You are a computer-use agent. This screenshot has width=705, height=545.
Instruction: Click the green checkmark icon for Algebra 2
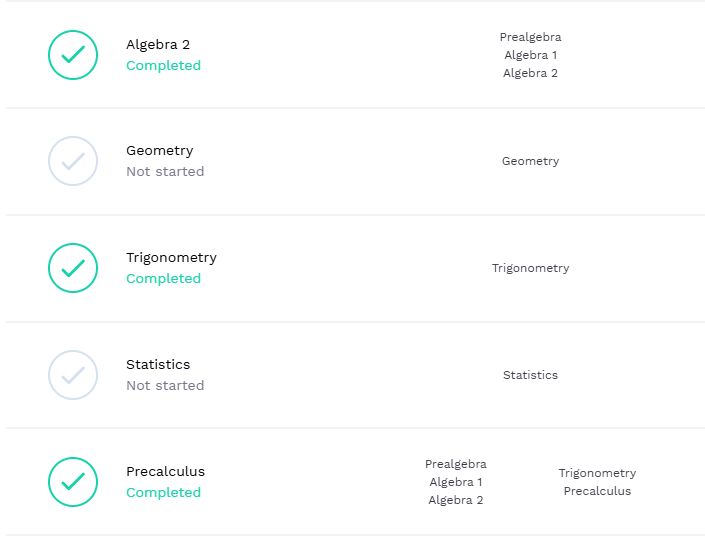coord(73,55)
